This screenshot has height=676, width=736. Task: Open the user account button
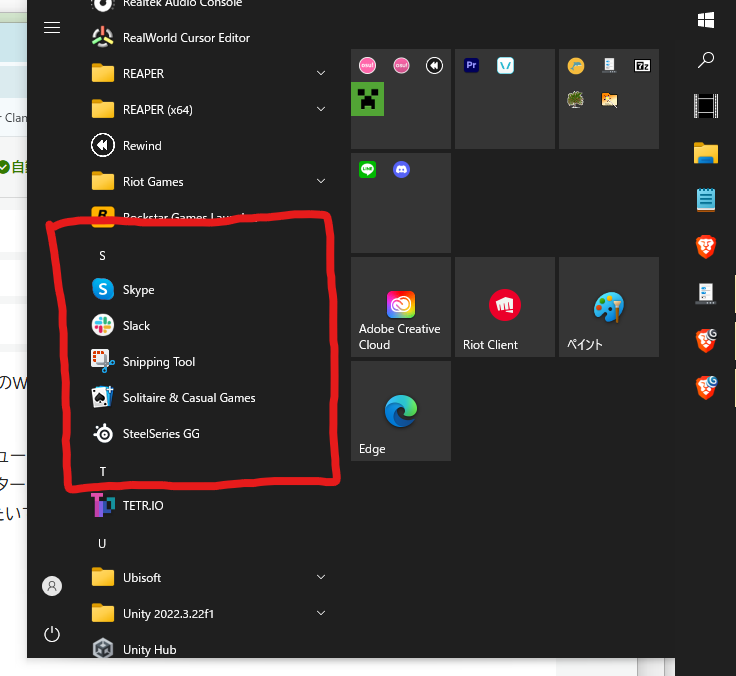(x=52, y=586)
